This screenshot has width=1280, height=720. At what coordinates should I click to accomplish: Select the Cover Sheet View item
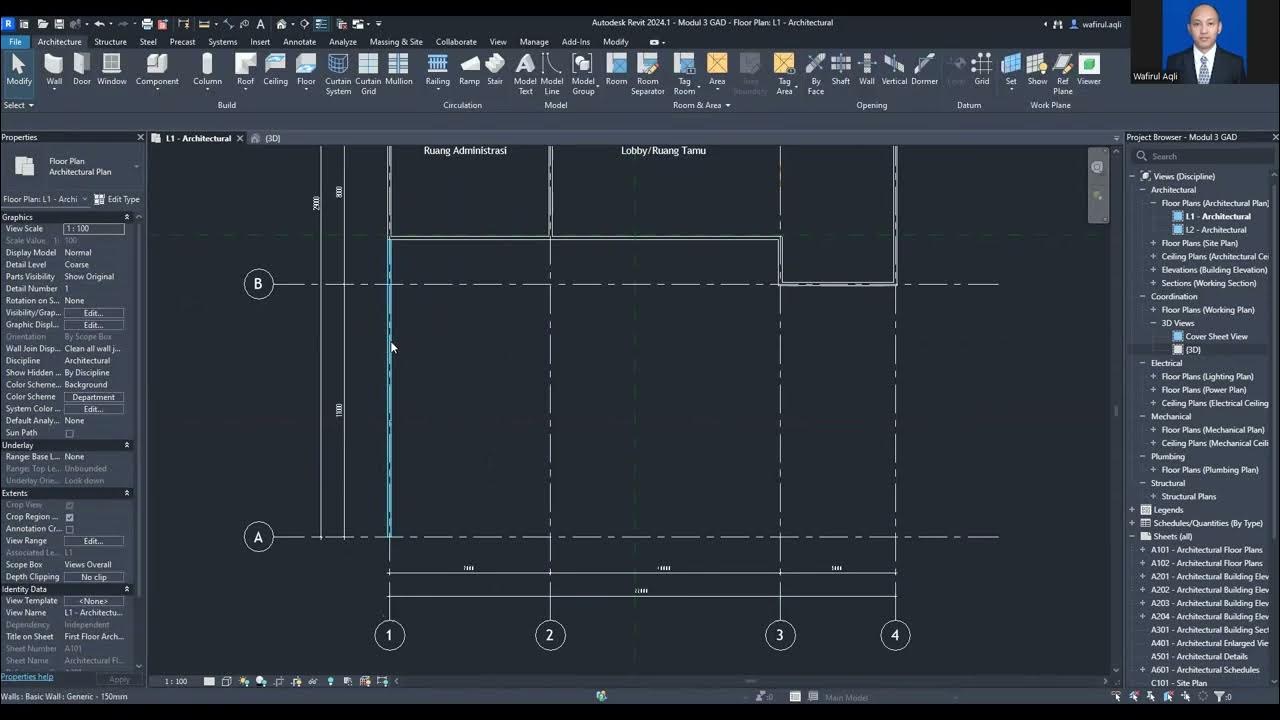click(1216, 337)
